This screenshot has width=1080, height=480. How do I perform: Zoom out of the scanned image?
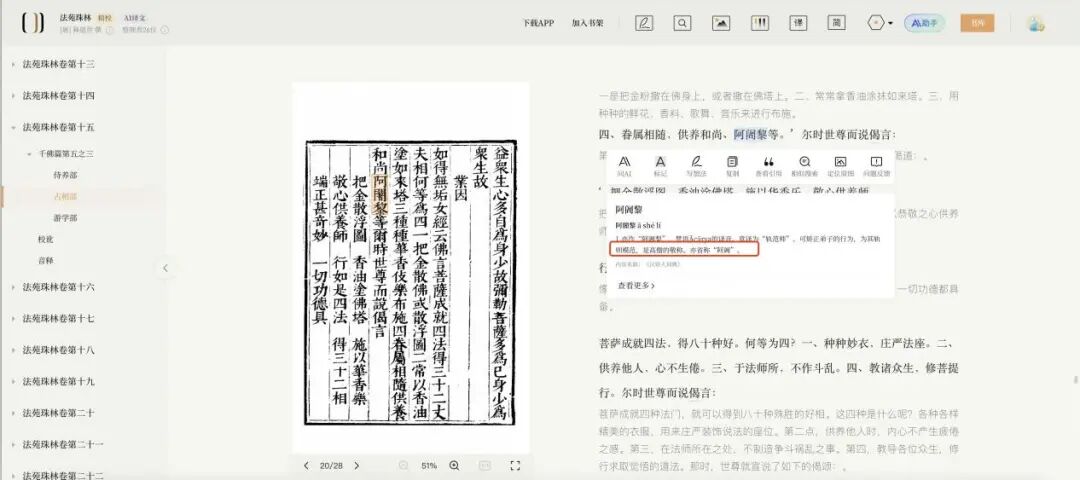coord(404,466)
